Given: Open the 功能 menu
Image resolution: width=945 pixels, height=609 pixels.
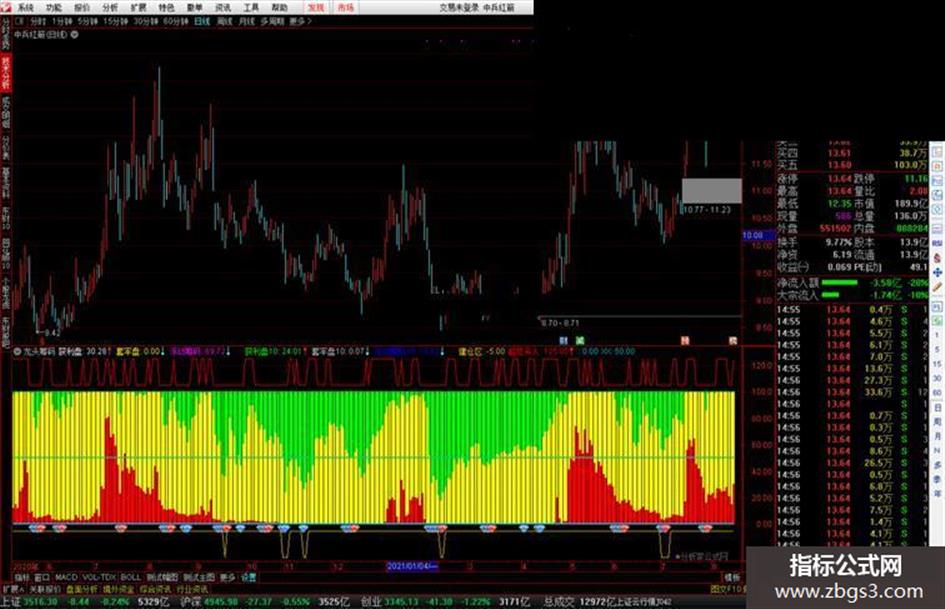Looking at the screenshot, I should click(54, 8).
